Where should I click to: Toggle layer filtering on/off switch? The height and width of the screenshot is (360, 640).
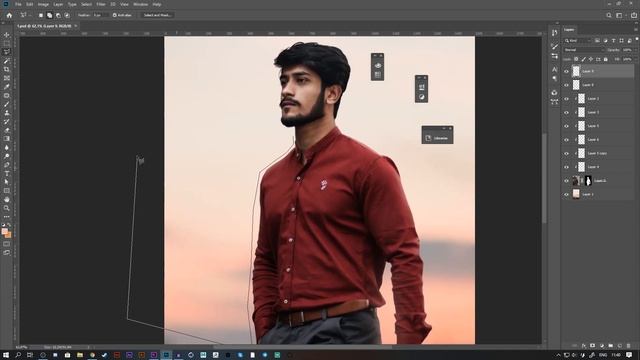point(636,40)
